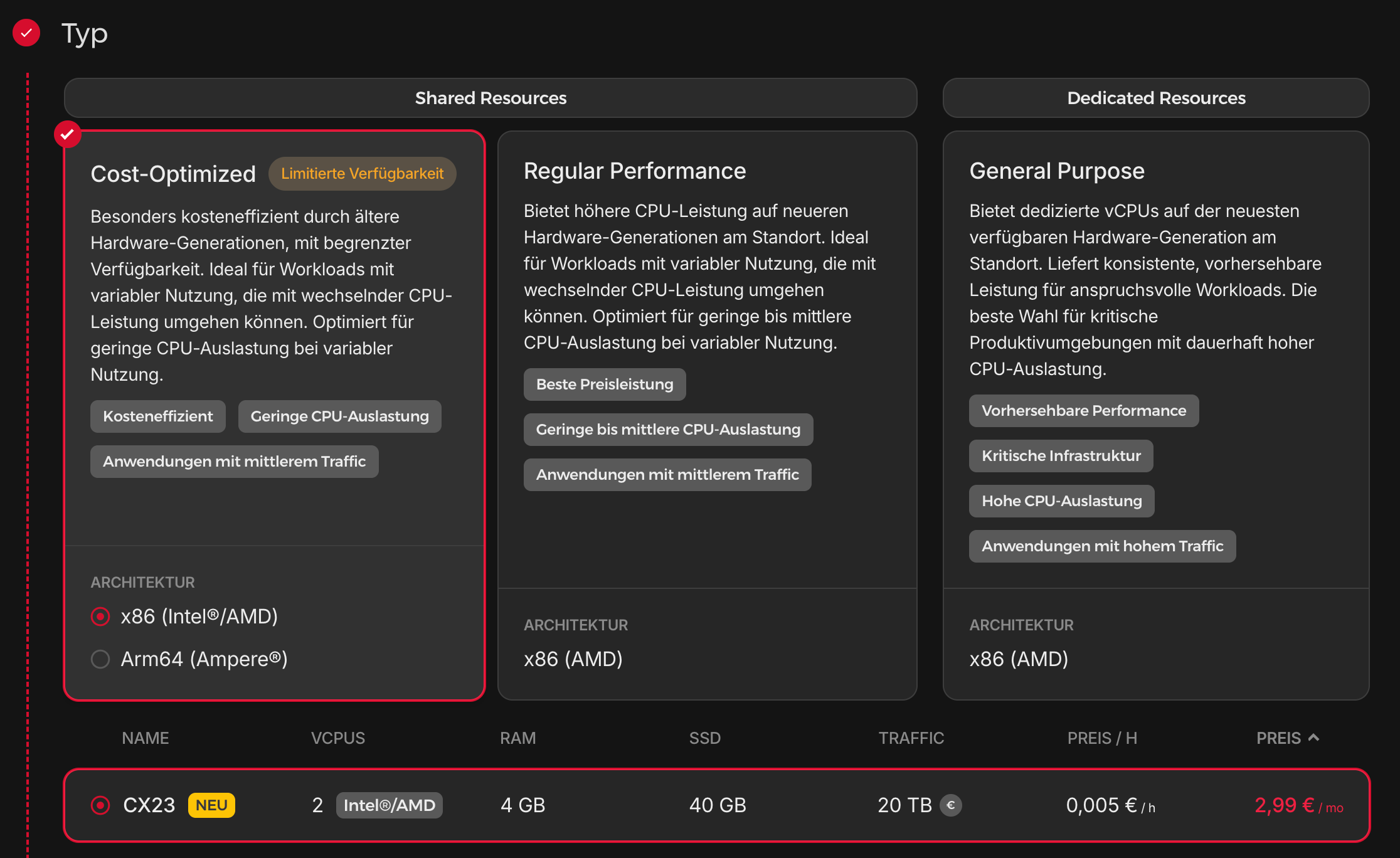Click the Vorhersehbare Performance tag
Image resolution: width=1400 pixels, height=858 pixels.
click(x=1084, y=411)
